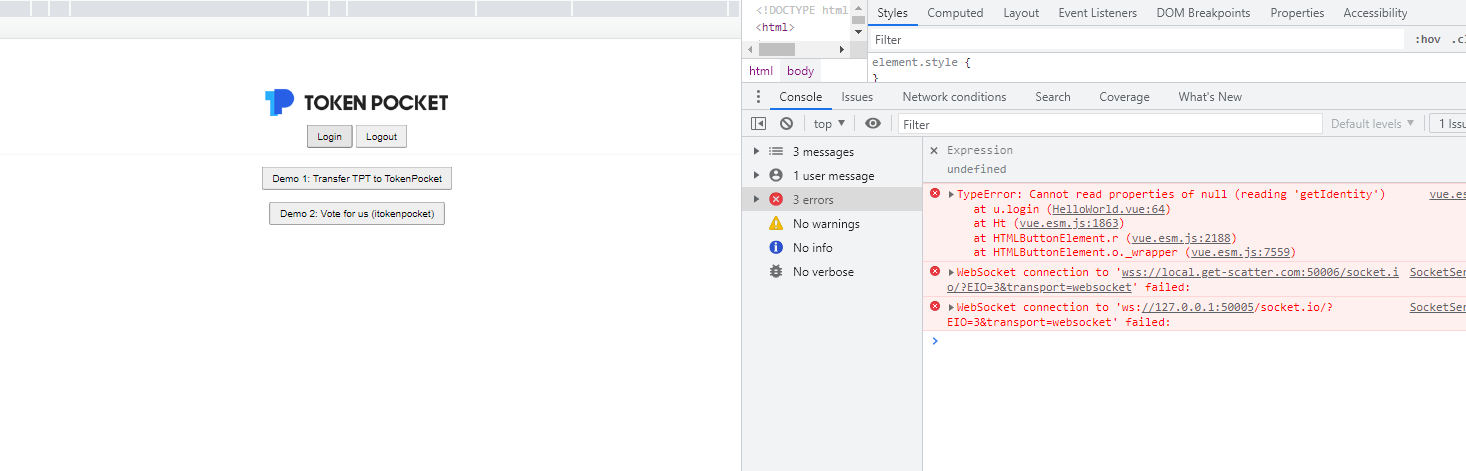Open the What's New drawer tab
The height and width of the screenshot is (471, 1466).
pos(1210,97)
